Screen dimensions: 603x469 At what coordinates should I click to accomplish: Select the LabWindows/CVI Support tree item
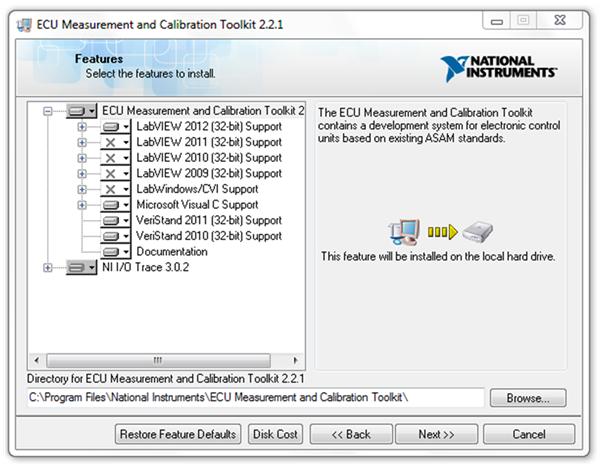pyautogui.click(x=197, y=189)
